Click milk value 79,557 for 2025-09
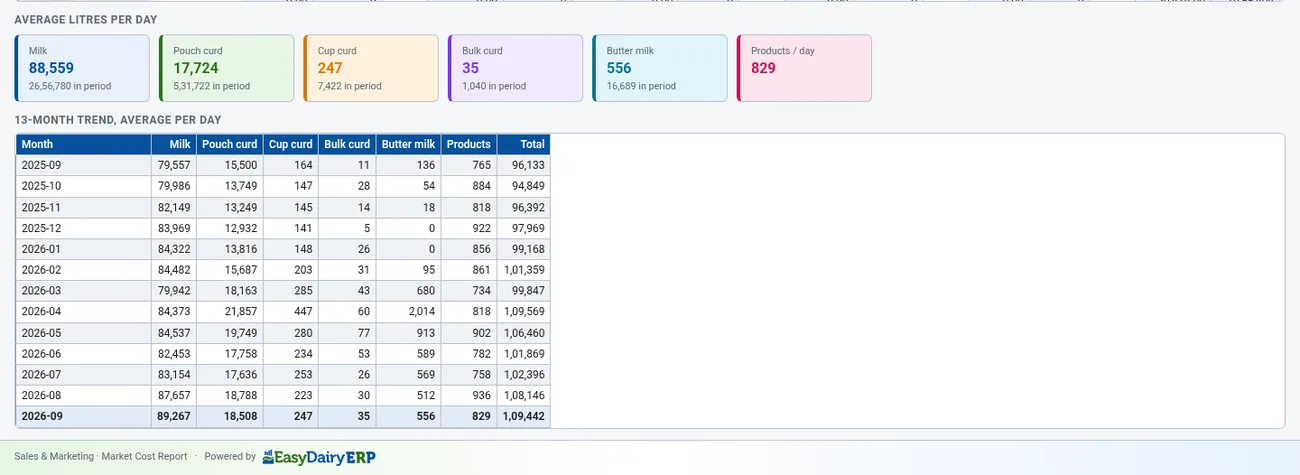 point(174,165)
